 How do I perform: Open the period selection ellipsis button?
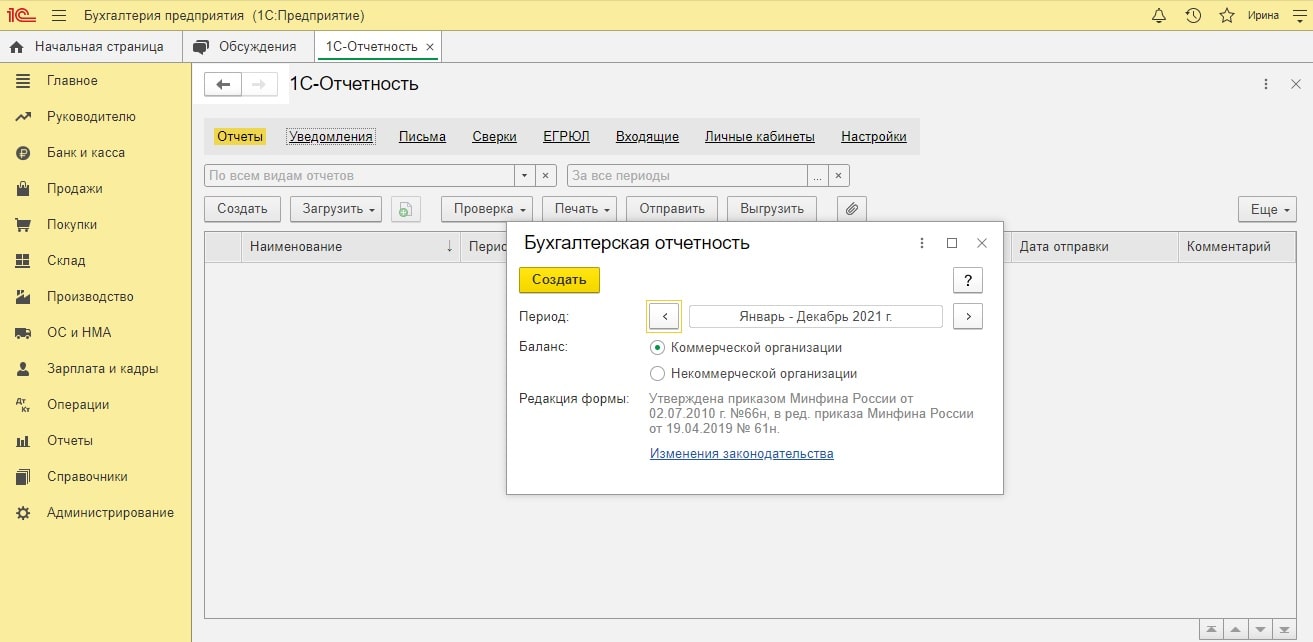pos(819,176)
